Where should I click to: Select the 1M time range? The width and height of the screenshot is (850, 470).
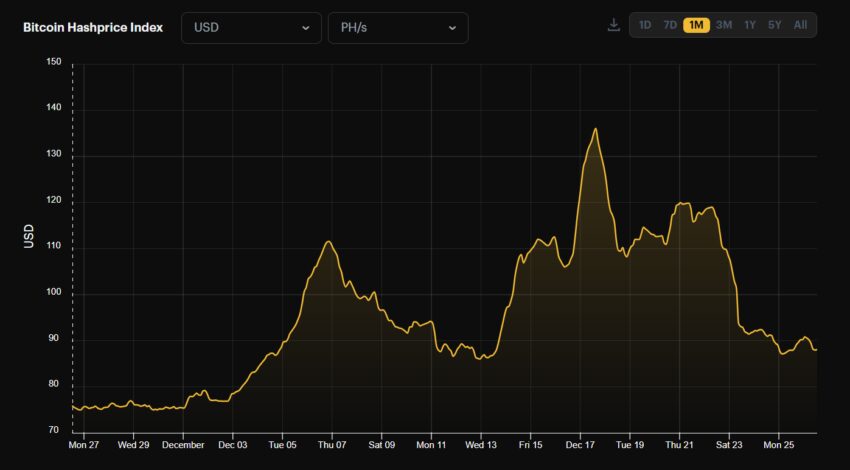tap(696, 25)
